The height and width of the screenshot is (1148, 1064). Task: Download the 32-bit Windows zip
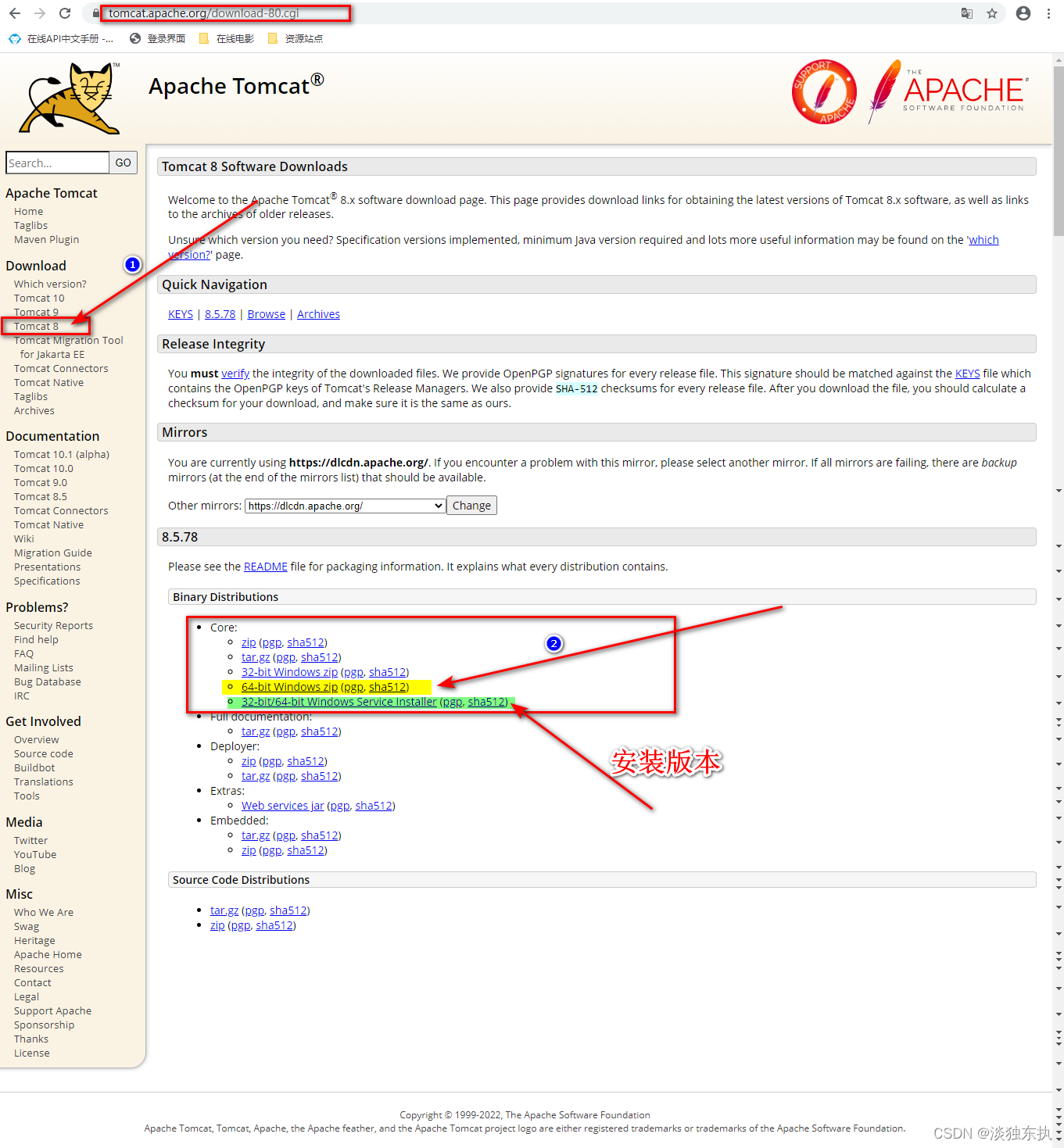click(x=289, y=672)
